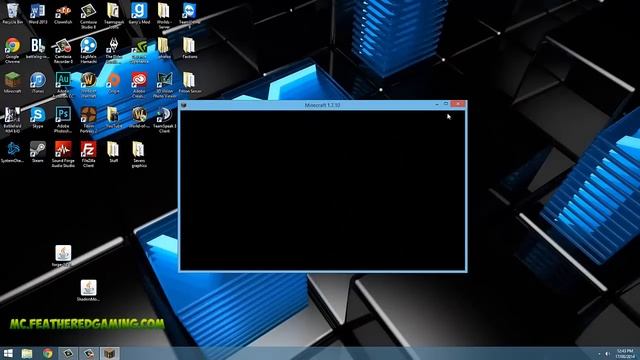Screen dimensions: 640x360
Task: Select the NVIDIA GeForce Experience shortcut
Action: tap(139, 51)
